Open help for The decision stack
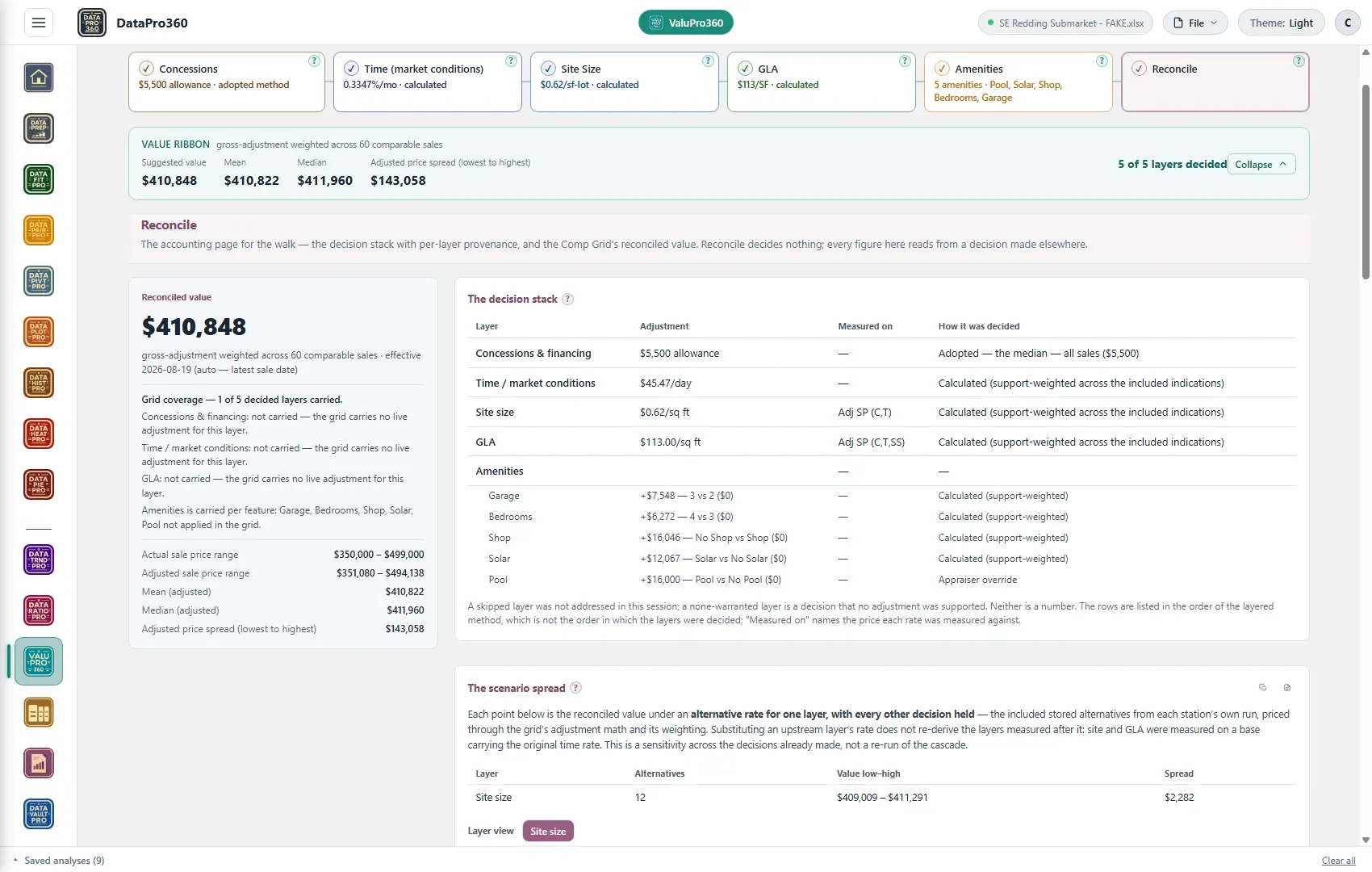This screenshot has width=1372, height=872. click(x=567, y=300)
